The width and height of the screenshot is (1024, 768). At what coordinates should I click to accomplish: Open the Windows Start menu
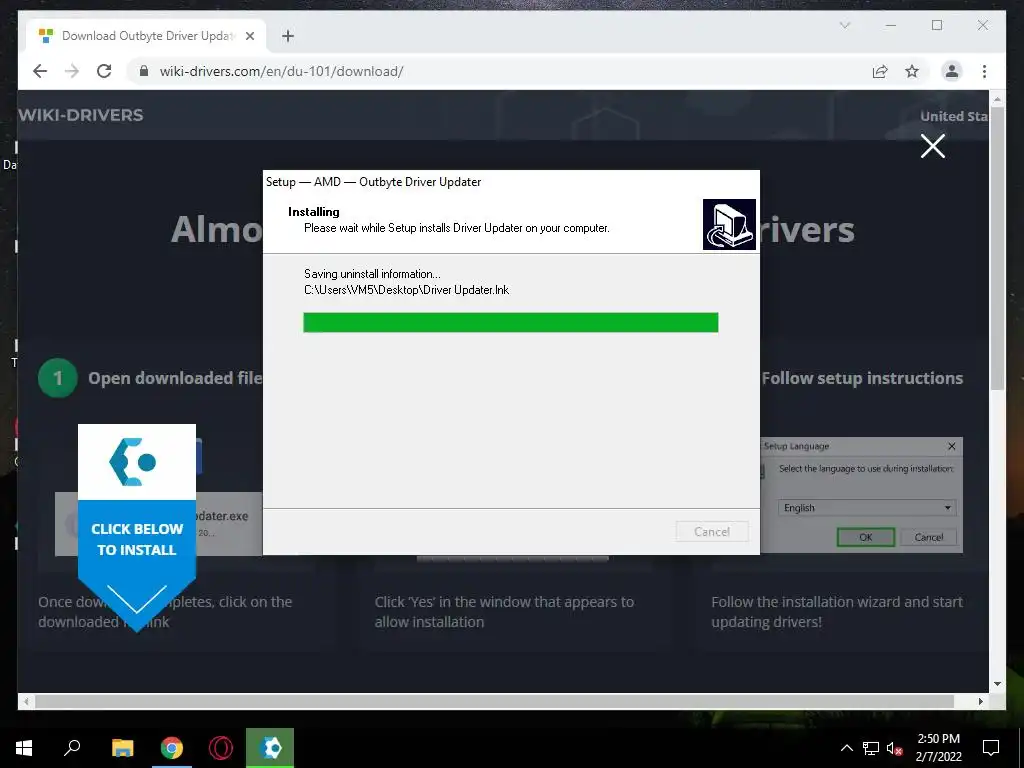(24, 748)
